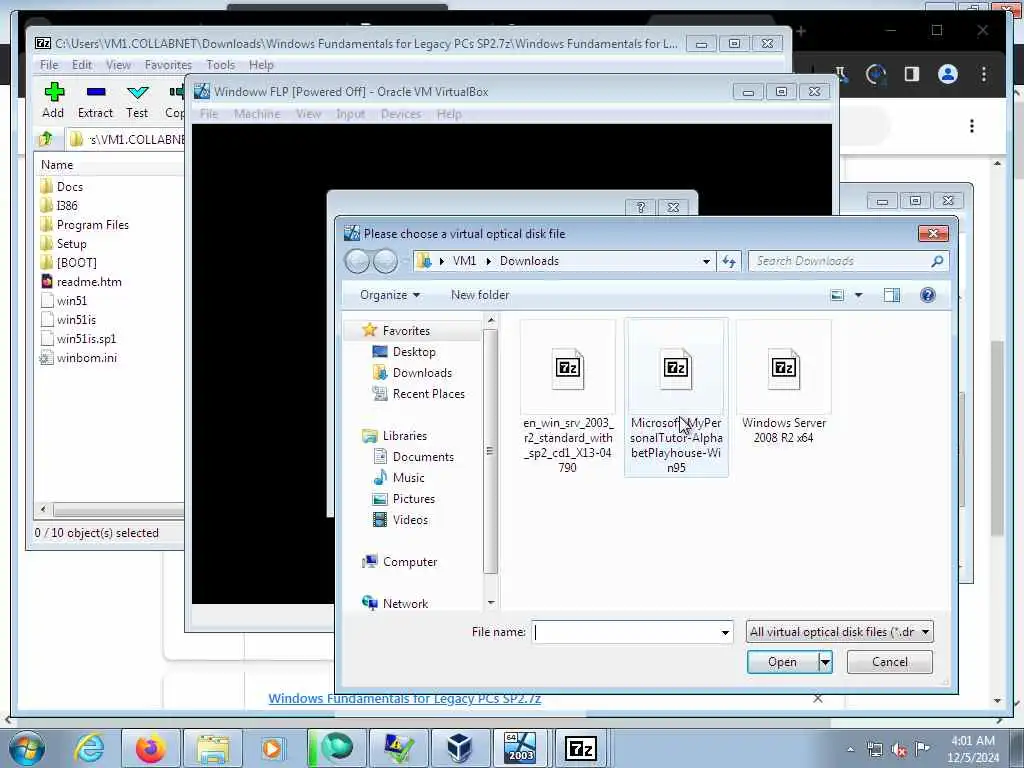This screenshot has height=768, width=1024.
Task: Select readme.htm in 7-Zip list
Action: 89,282
